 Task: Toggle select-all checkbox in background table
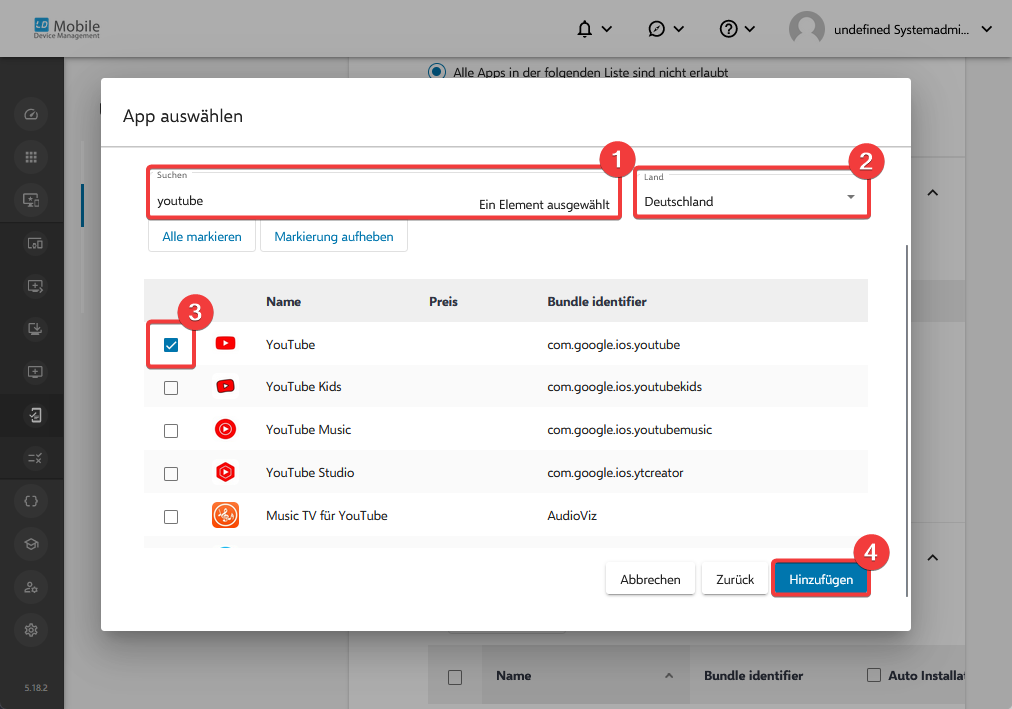click(455, 677)
